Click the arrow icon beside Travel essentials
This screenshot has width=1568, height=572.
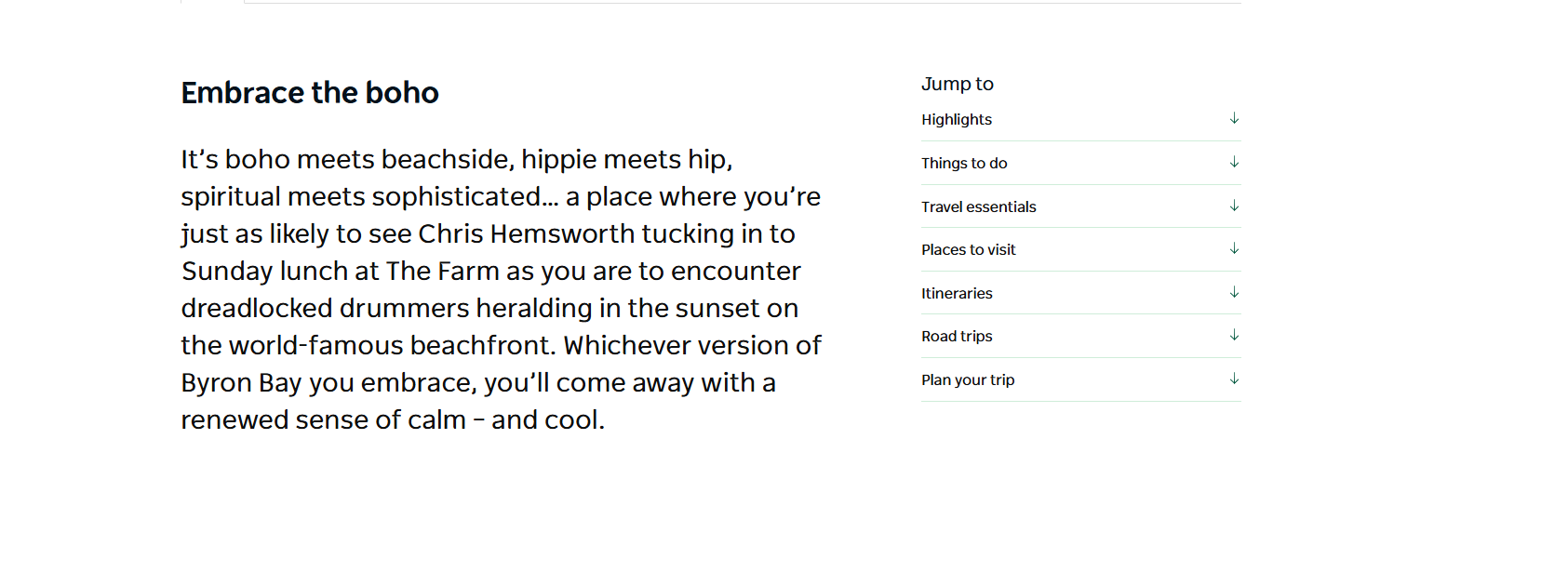click(x=1234, y=206)
